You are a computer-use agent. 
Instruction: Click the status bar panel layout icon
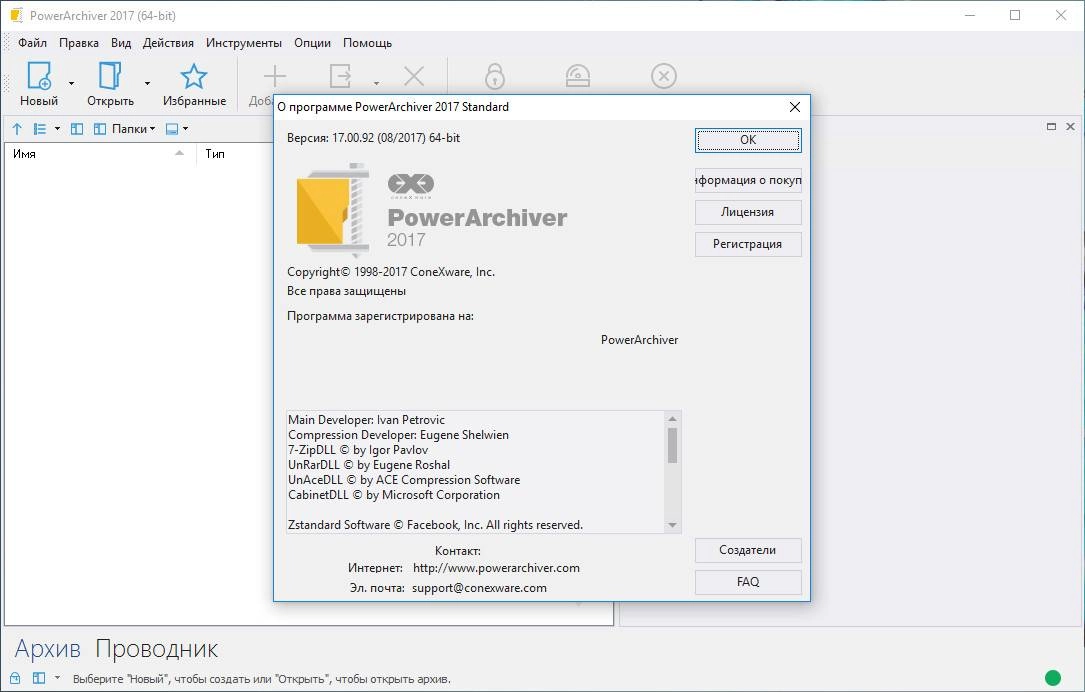pos(39,678)
